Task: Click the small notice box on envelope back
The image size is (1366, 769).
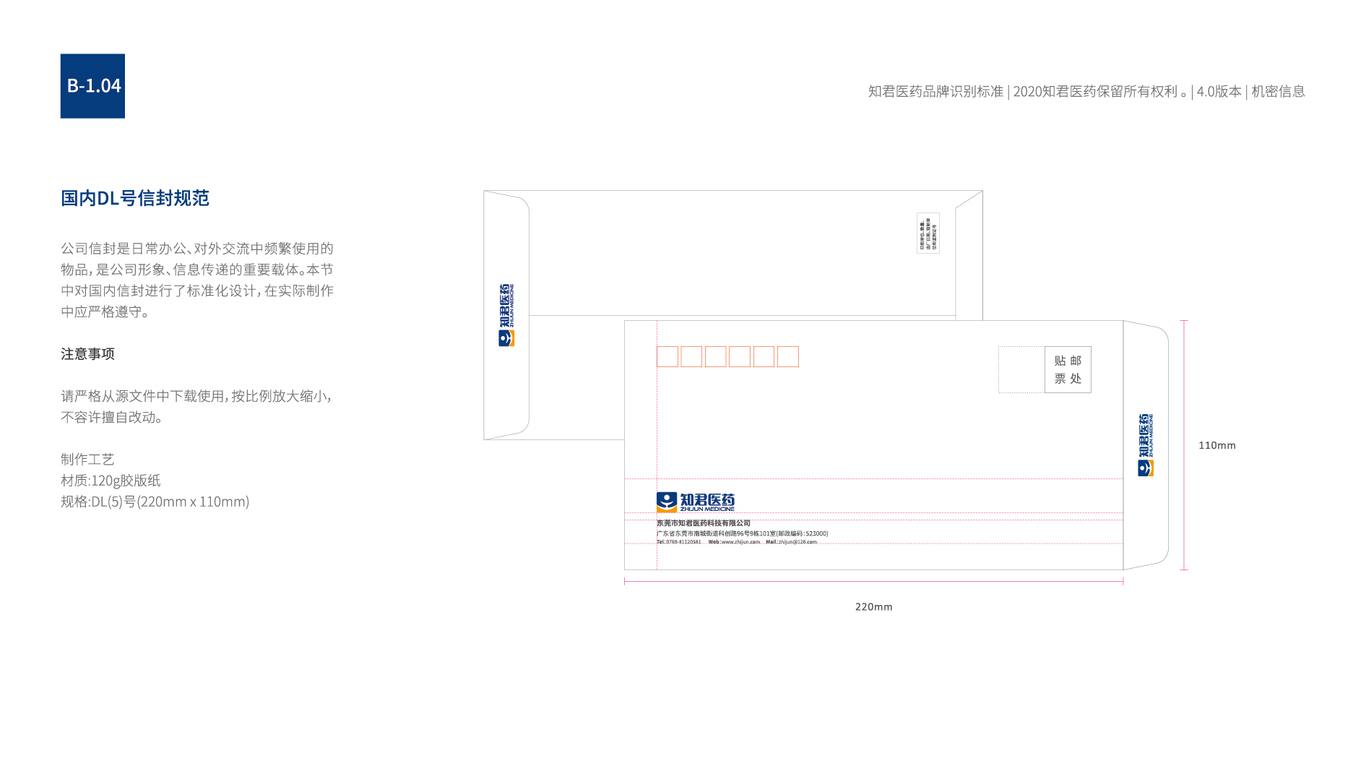Action: [928, 233]
